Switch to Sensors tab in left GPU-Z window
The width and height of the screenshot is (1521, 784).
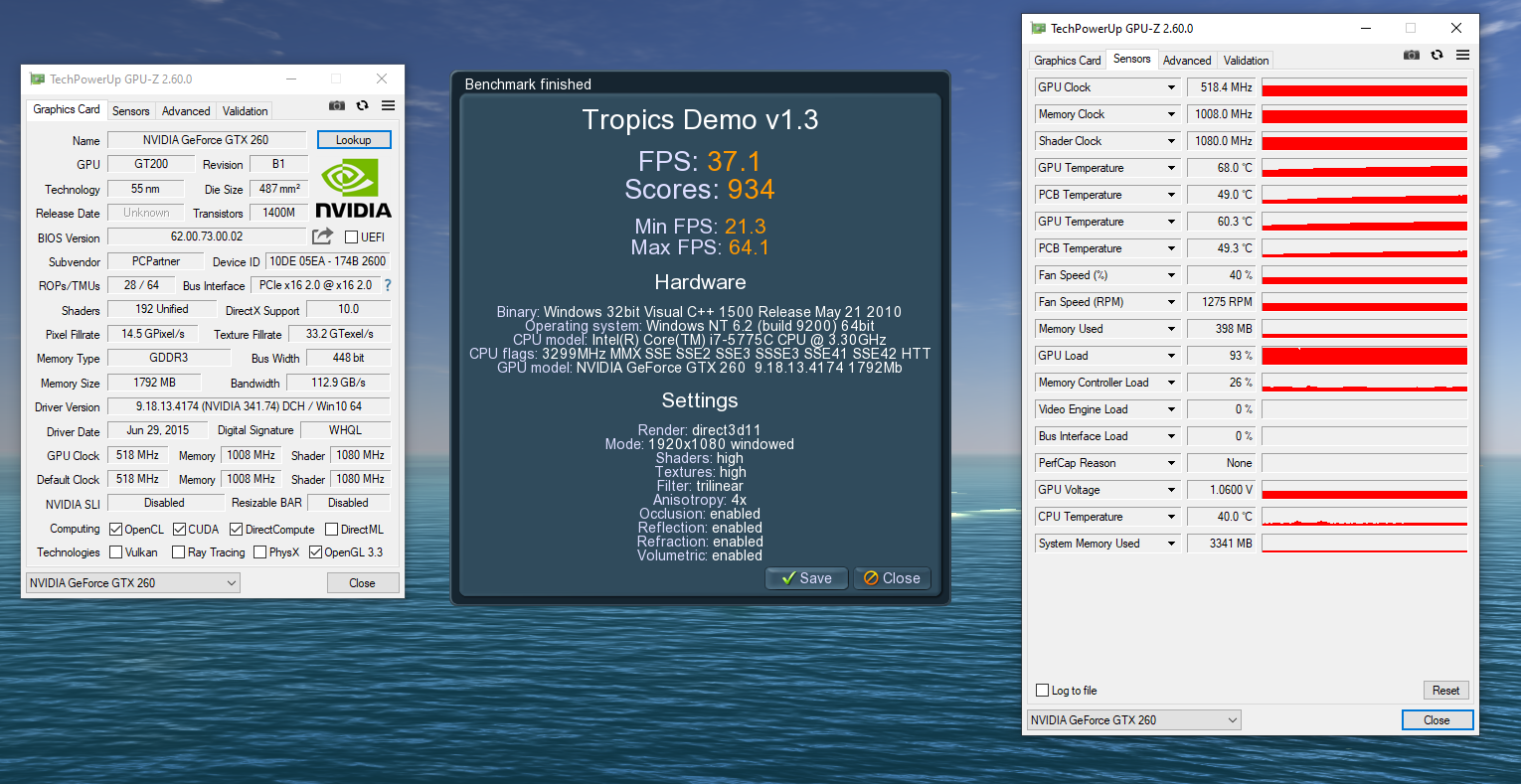(131, 111)
